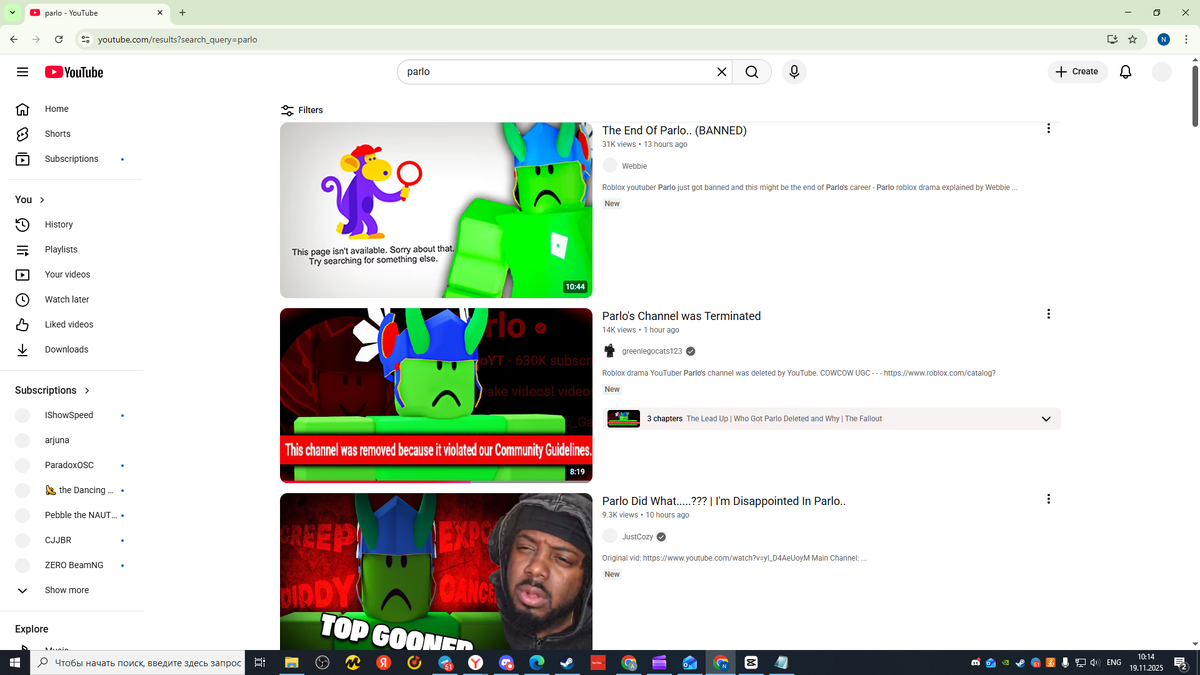The image size is (1200, 675).
Task: Open the greenlegocats123 channel avatar
Action: pyautogui.click(x=609, y=351)
